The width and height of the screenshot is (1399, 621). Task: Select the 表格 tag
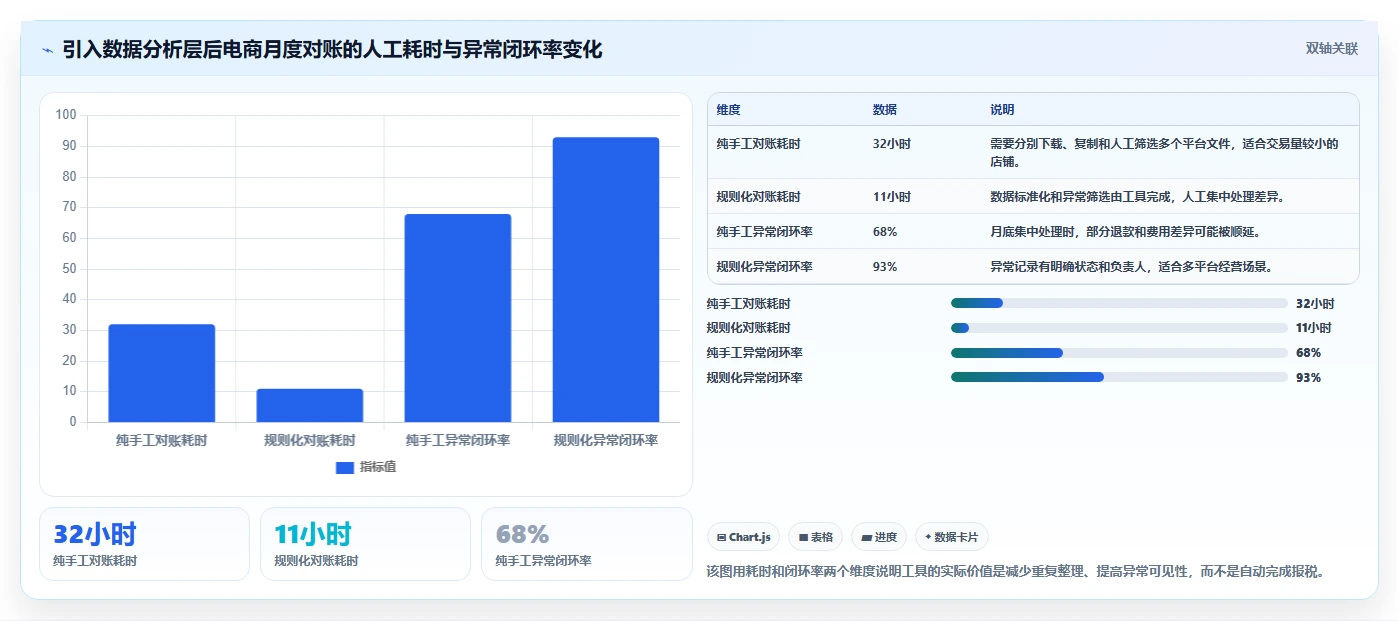tap(816, 537)
